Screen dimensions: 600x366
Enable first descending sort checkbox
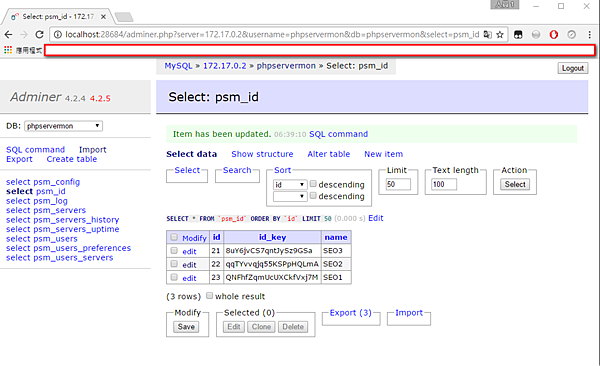pyautogui.click(x=313, y=184)
